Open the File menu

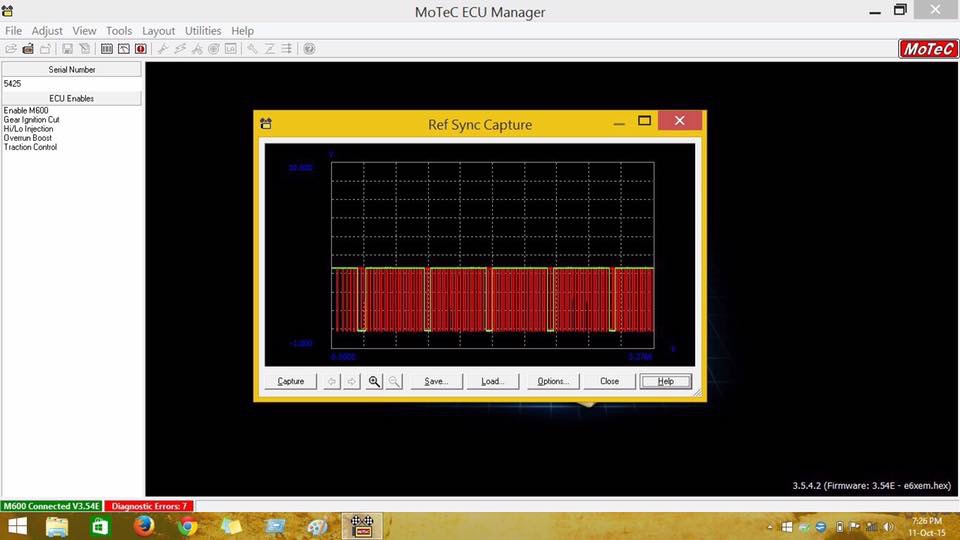pos(13,31)
